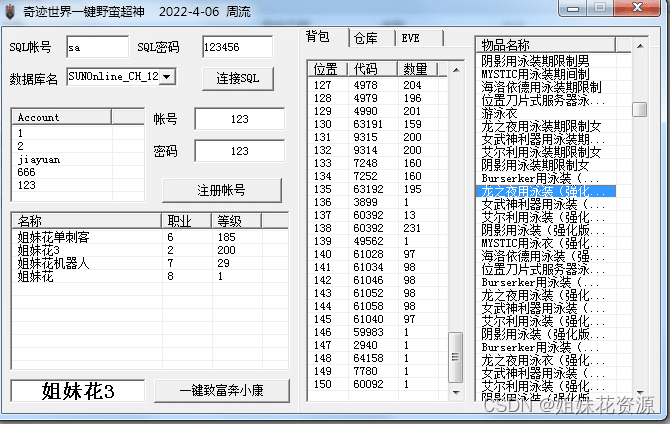This screenshot has height=424, width=670.
Task: Open the EVE tab
Action: pyautogui.click(x=410, y=39)
